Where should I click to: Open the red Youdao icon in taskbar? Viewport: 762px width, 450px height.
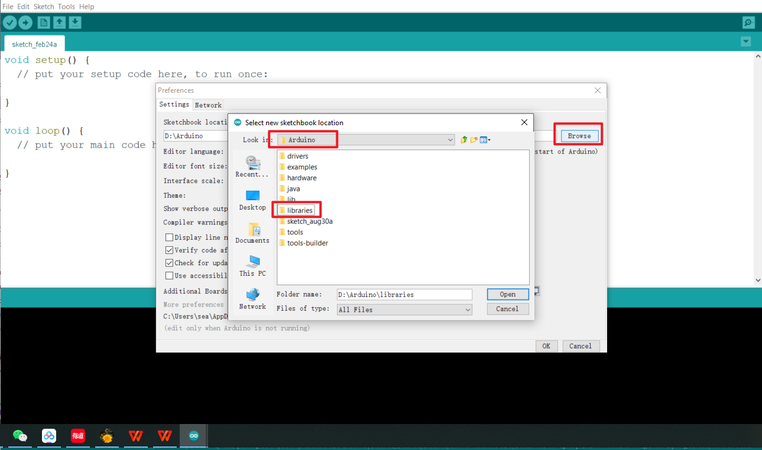pos(78,436)
